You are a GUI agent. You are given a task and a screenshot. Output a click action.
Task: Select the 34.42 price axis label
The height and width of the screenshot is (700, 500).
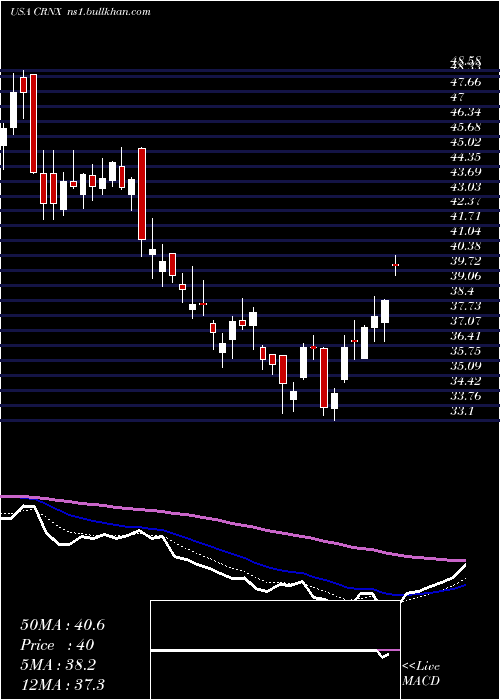coord(465,381)
